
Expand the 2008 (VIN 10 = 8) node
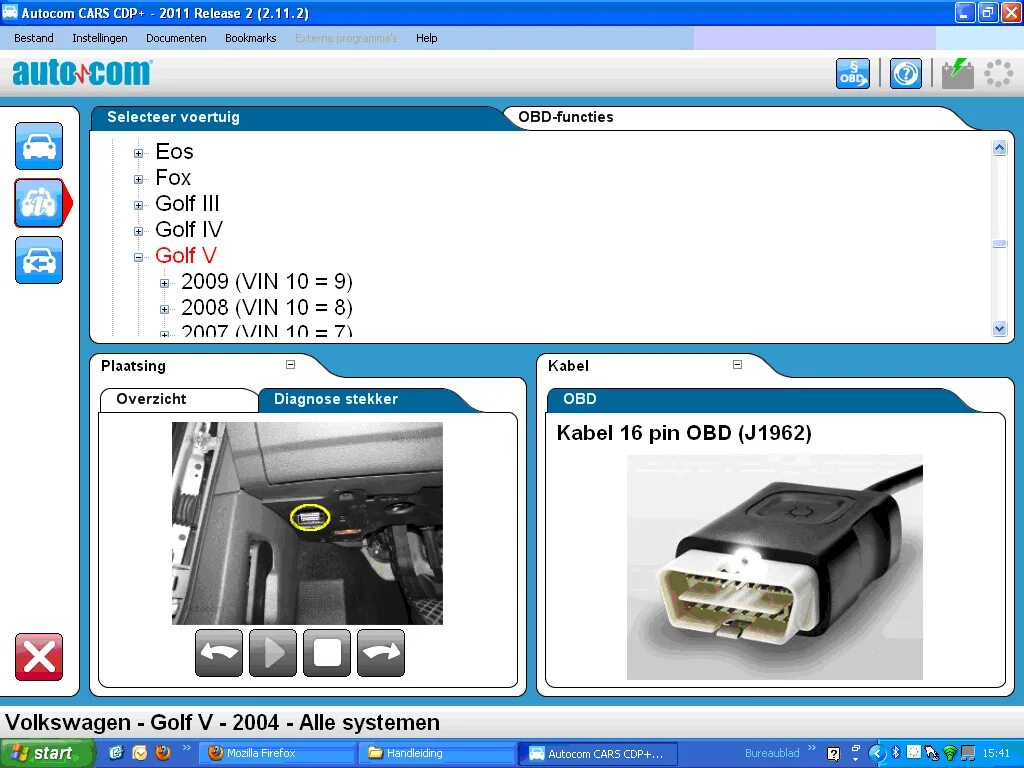coord(165,310)
